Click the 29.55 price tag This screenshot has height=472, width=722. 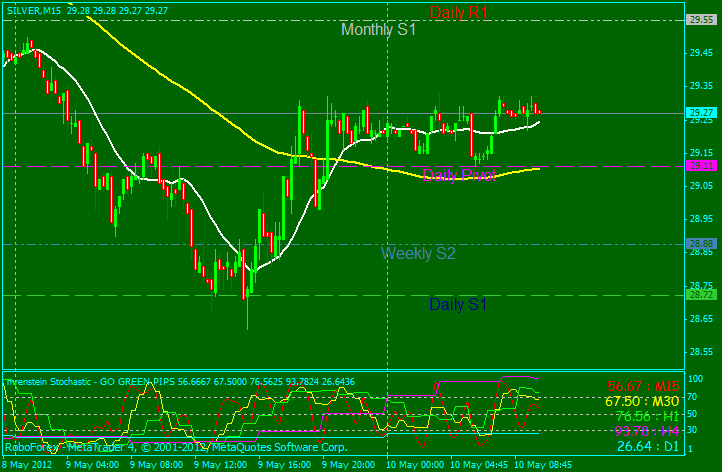pos(701,19)
